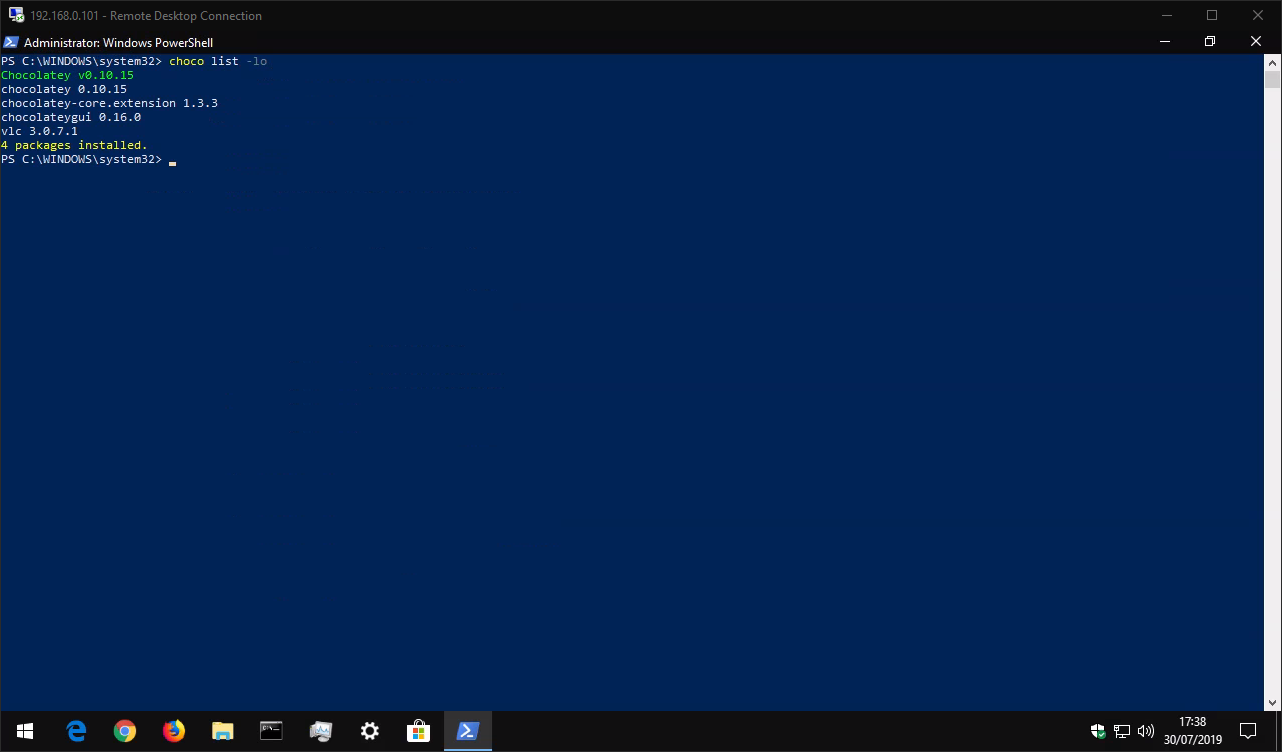Click Remote Desktop Connection title icon
The image size is (1282, 752).
point(16,15)
